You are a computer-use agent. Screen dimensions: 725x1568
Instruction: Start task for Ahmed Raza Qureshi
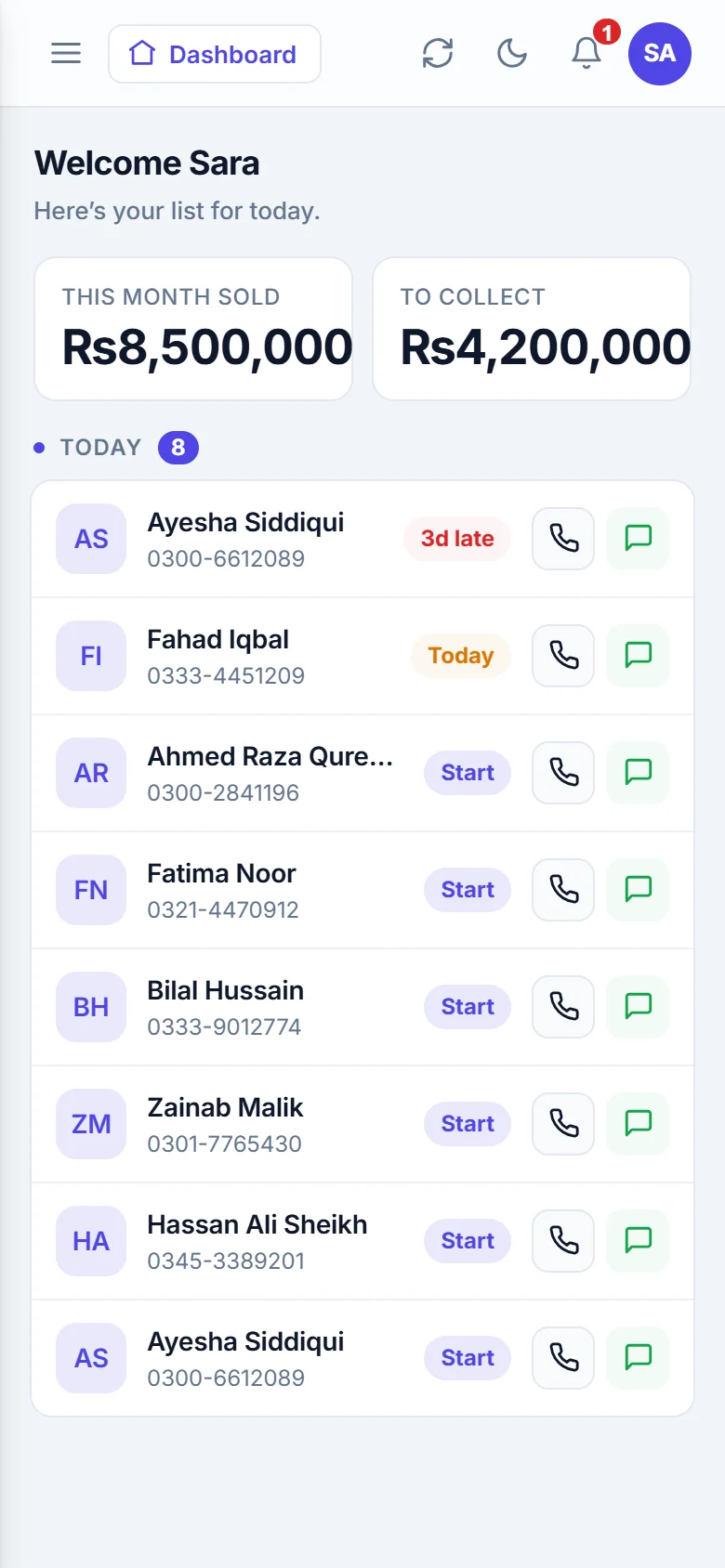[468, 773]
